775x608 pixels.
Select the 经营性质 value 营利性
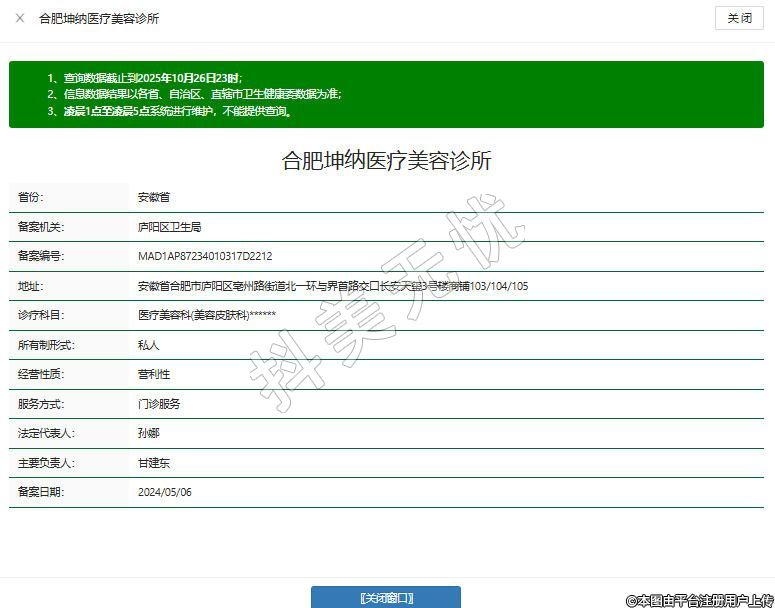154,374
